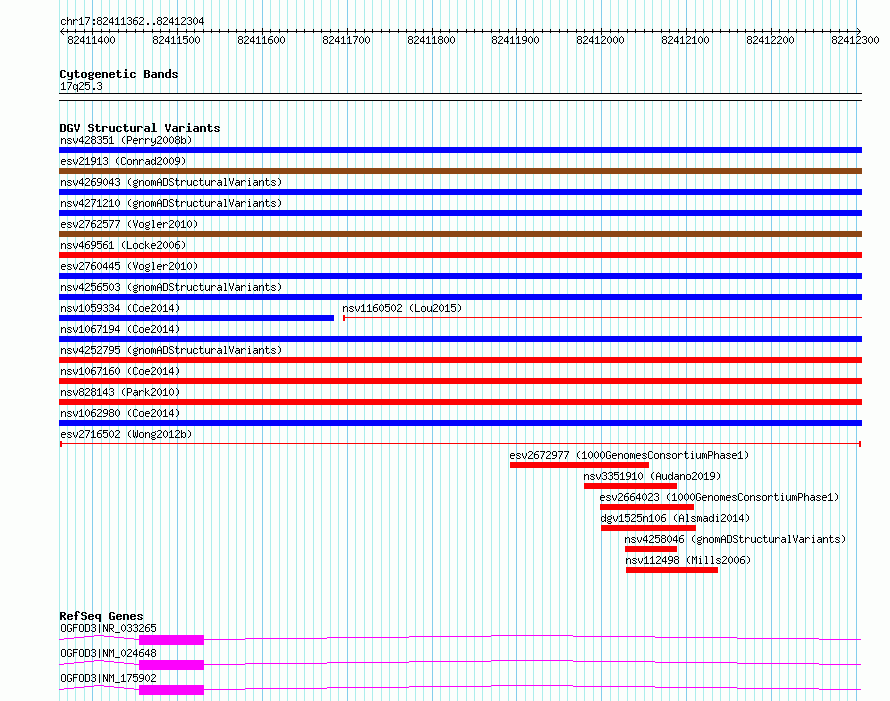Click the DGV Structural Variants track heading
Screen dimensions: 890x701
[x=140, y=128]
